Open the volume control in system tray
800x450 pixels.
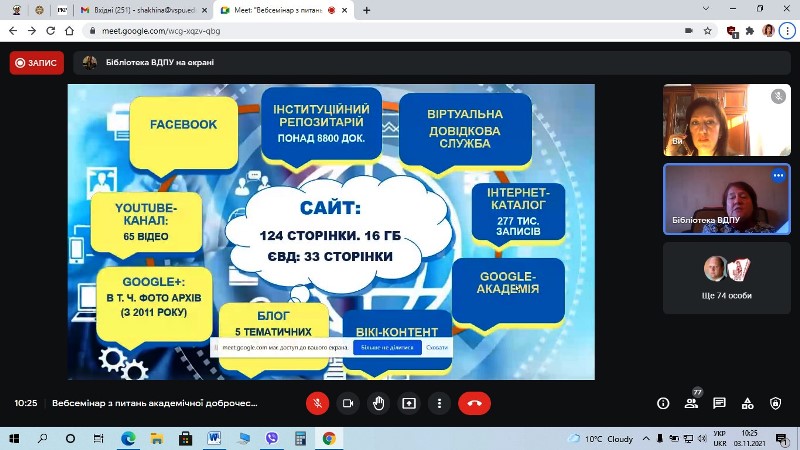point(702,438)
